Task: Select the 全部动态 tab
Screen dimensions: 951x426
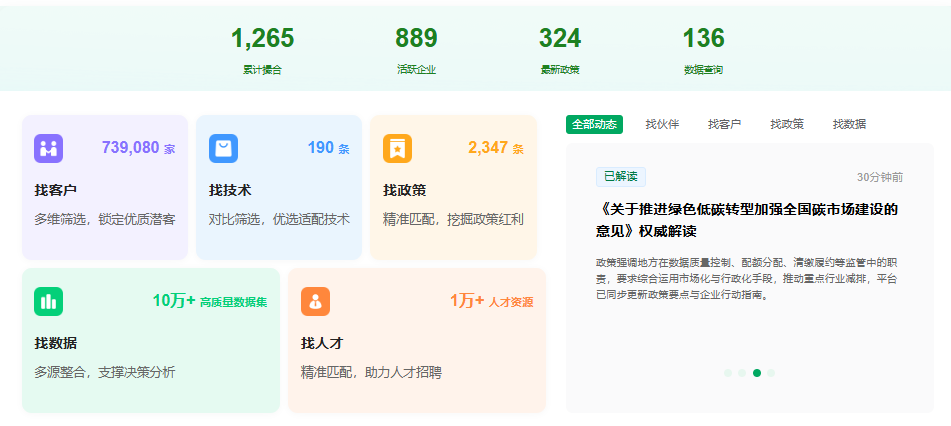Action: coord(594,124)
